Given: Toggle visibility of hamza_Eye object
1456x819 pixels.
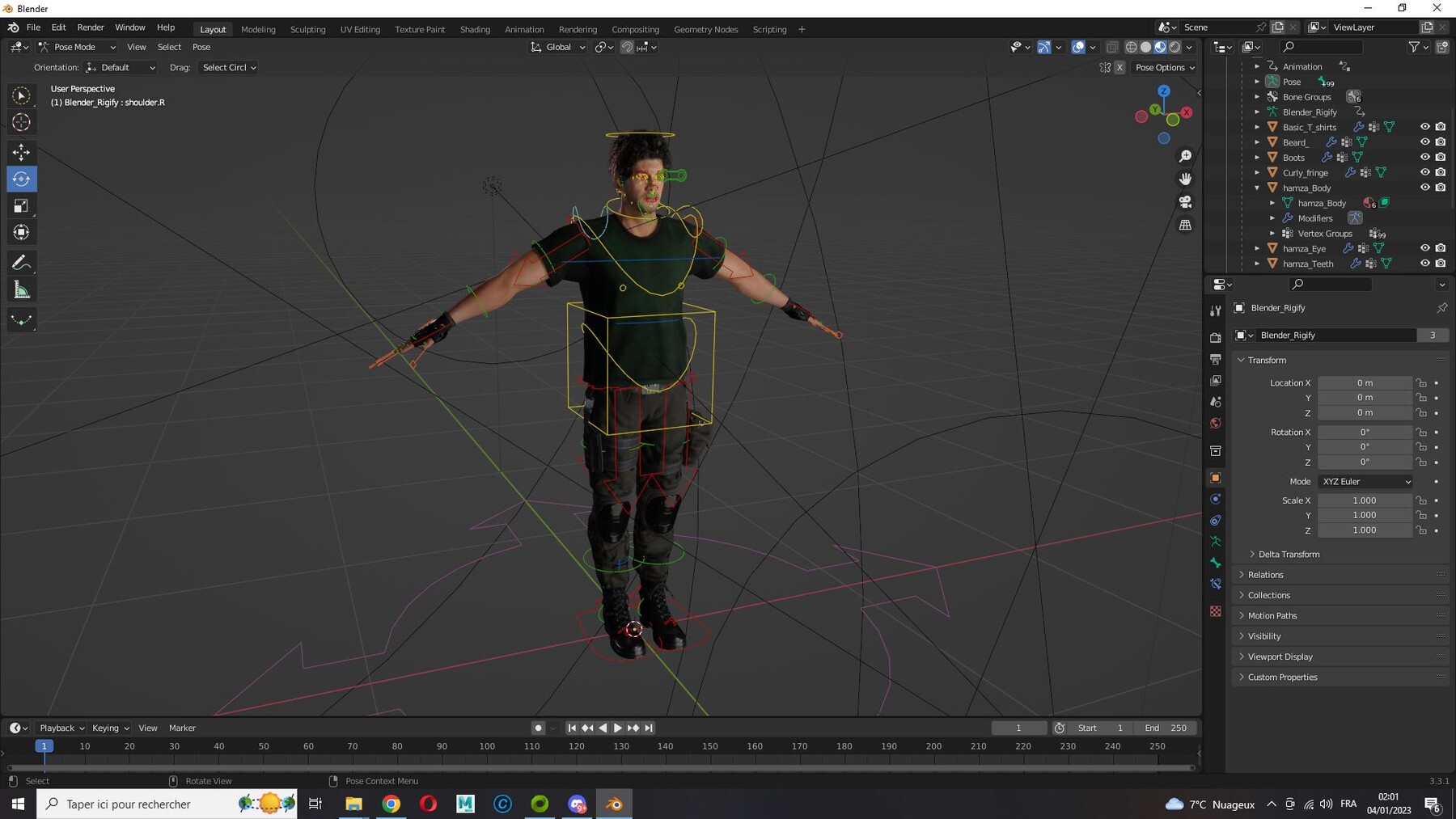Looking at the screenshot, I should [x=1424, y=248].
